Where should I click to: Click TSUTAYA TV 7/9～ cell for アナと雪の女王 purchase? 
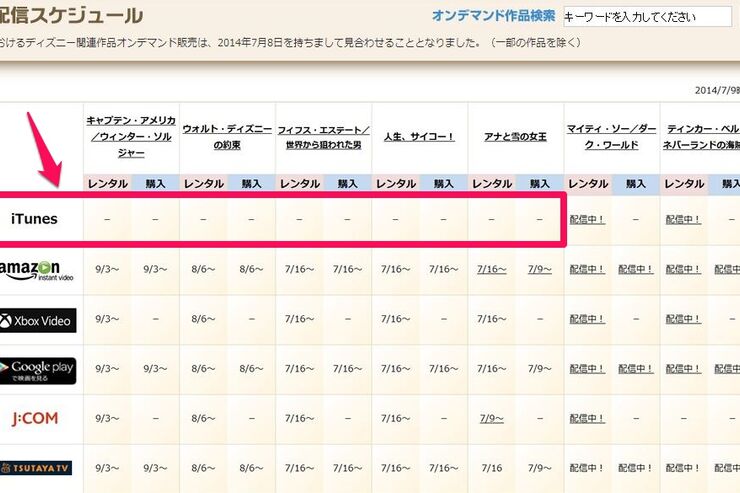[539, 468]
